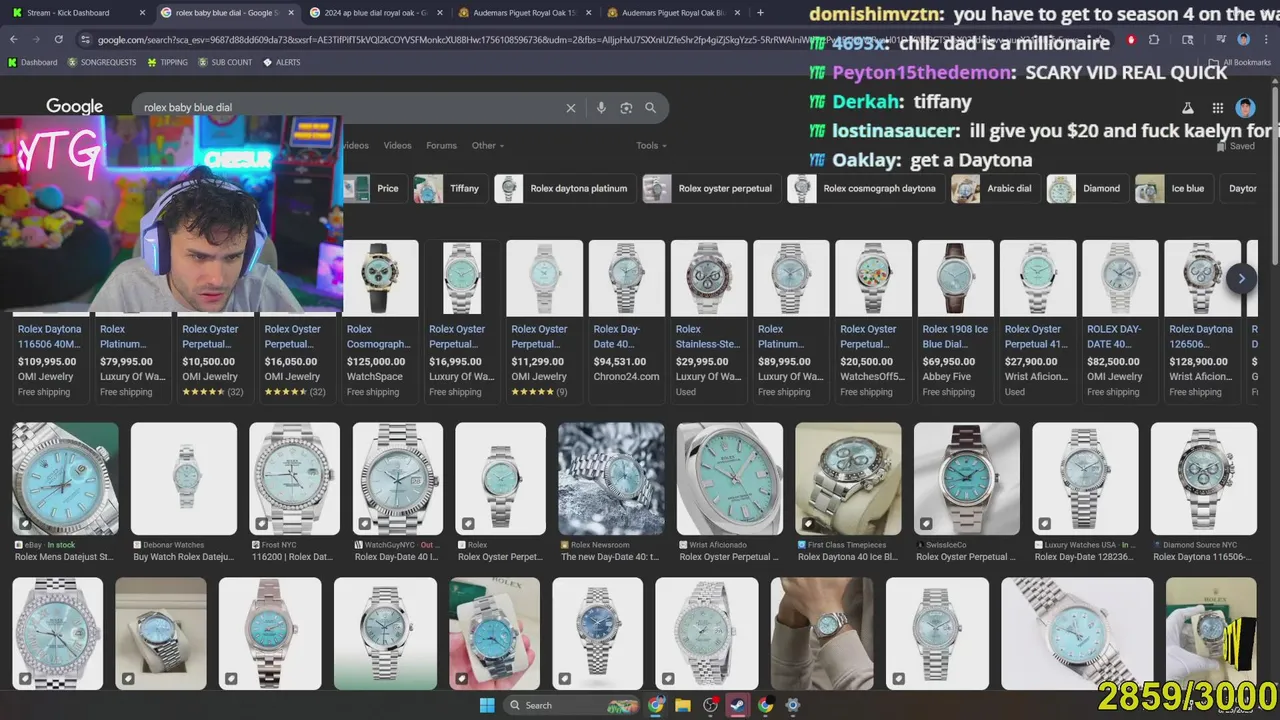Image resolution: width=1280 pixels, height=720 pixels.
Task: Open Dashboard bookmark
Action: 32,62
